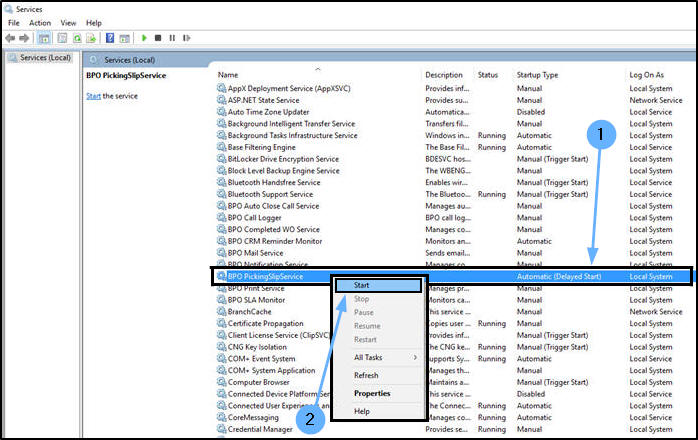Select Background Tasks Infrastructure Service
This screenshot has height=440, width=698.
point(292,135)
